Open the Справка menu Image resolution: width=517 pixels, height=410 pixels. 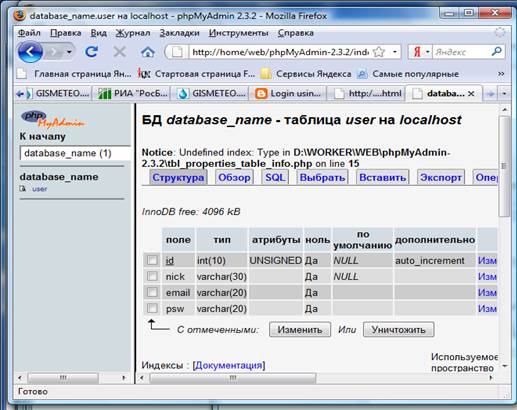coord(296,33)
